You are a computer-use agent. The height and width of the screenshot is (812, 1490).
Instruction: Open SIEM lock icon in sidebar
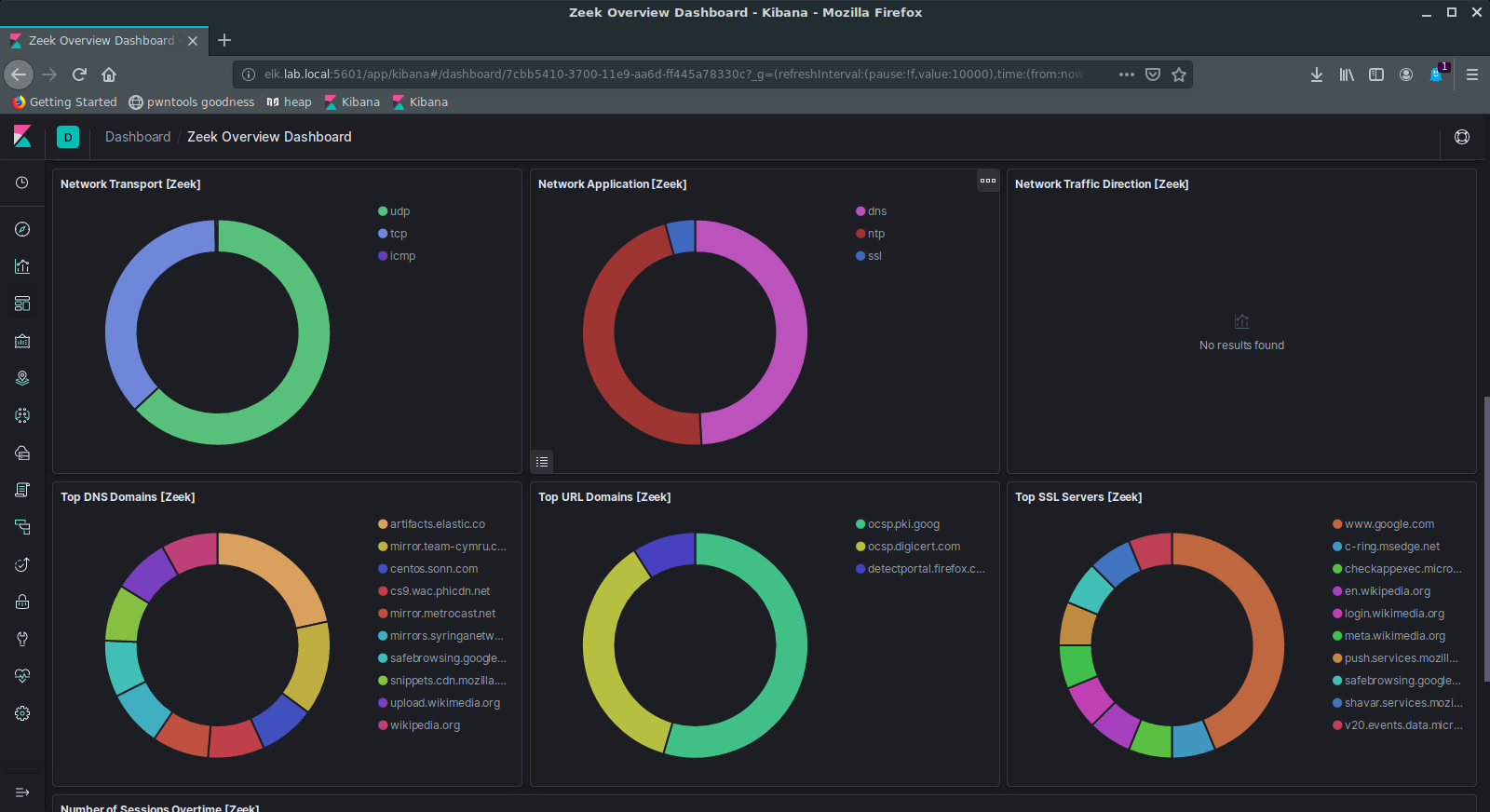(x=22, y=602)
